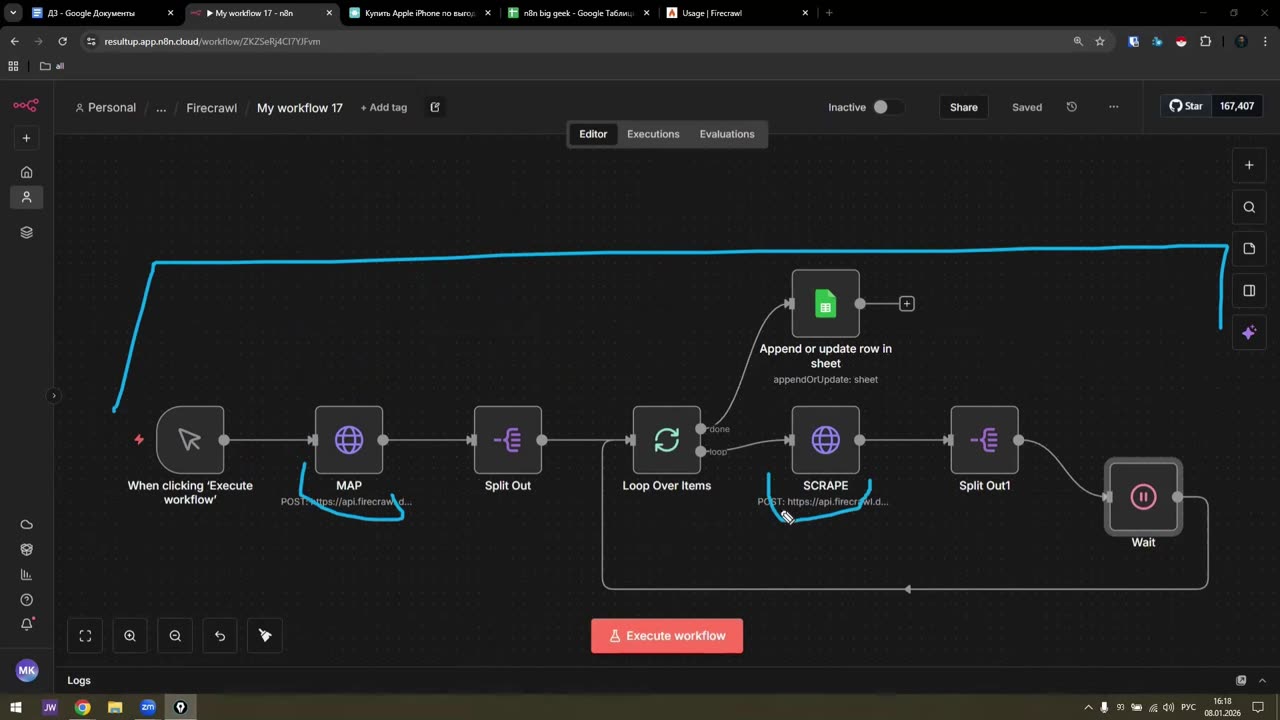The height and width of the screenshot is (720, 1280).
Task: Select the Loop Over Items node
Action: [667, 440]
